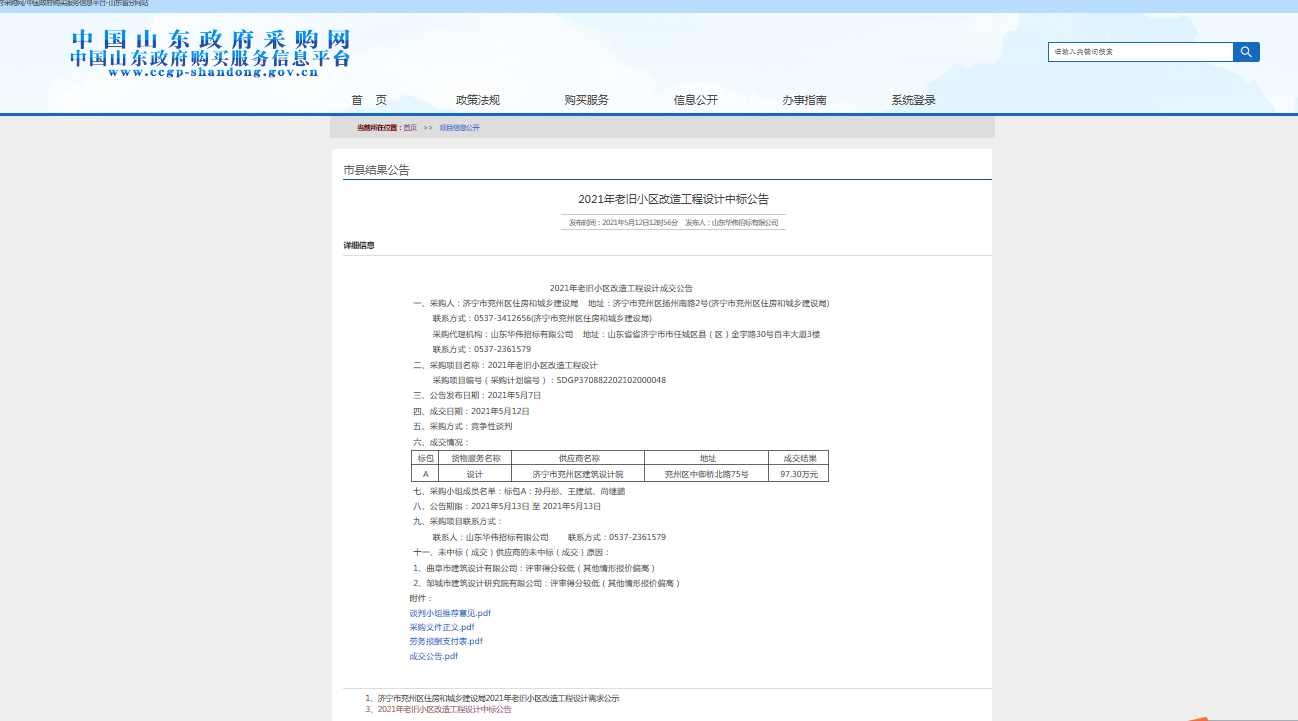The height and width of the screenshot is (721, 1298).
Task: Click the 项目信息公开 breadcrumb link
Action: 460,128
